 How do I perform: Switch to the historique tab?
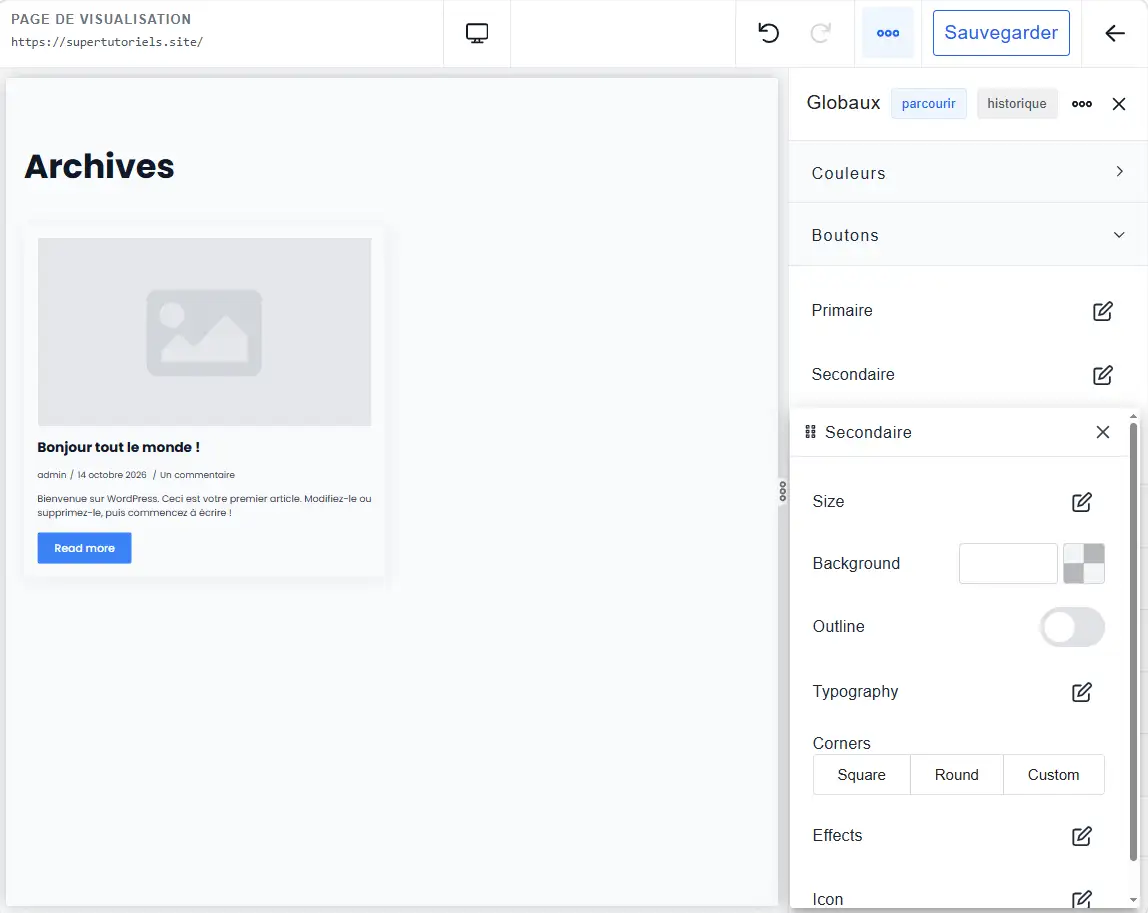pyautogui.click(x=1016, y=104)
